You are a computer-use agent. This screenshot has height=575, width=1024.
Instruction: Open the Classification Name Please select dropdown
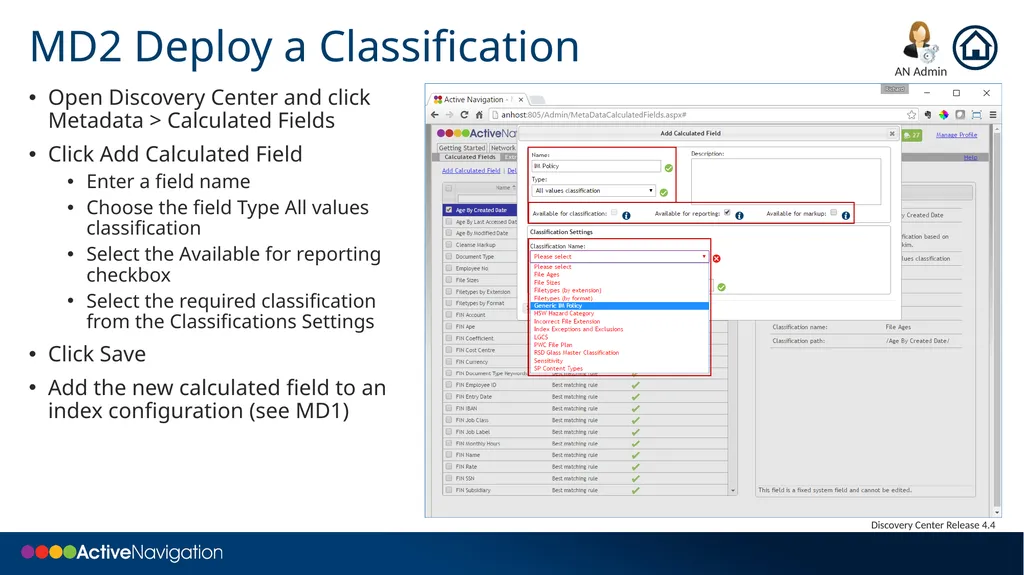(x=620, y=257)
